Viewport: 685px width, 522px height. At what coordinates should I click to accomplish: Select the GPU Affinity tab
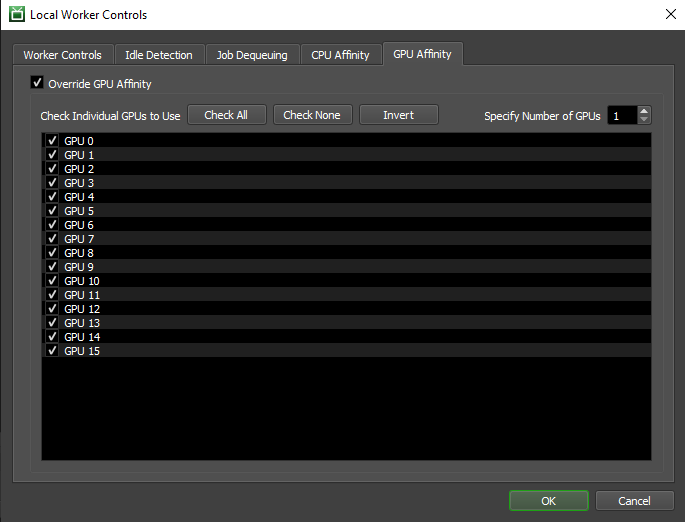click(x=422, y=54)
